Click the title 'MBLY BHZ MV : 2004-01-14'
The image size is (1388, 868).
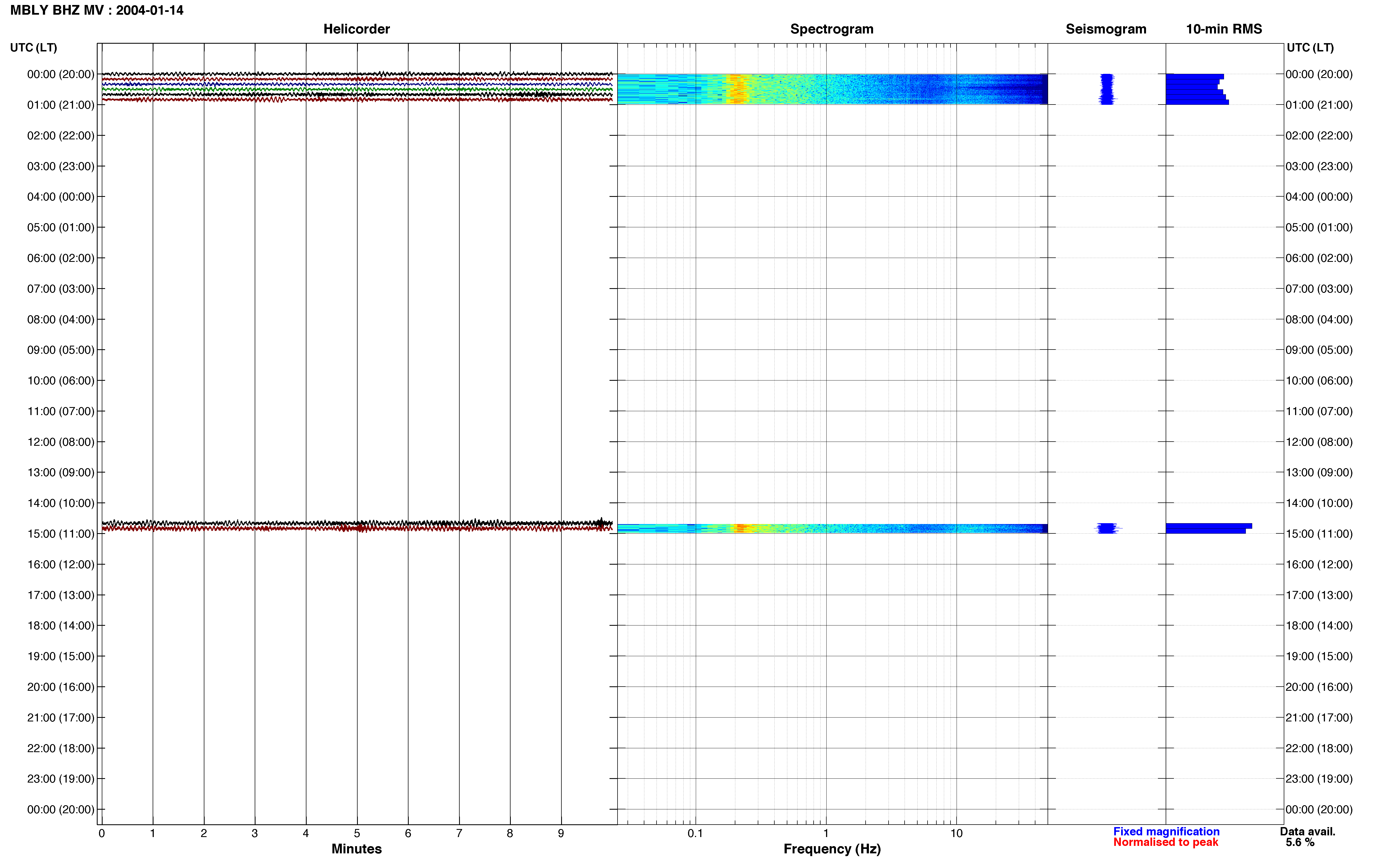click(x=97, y=10)
